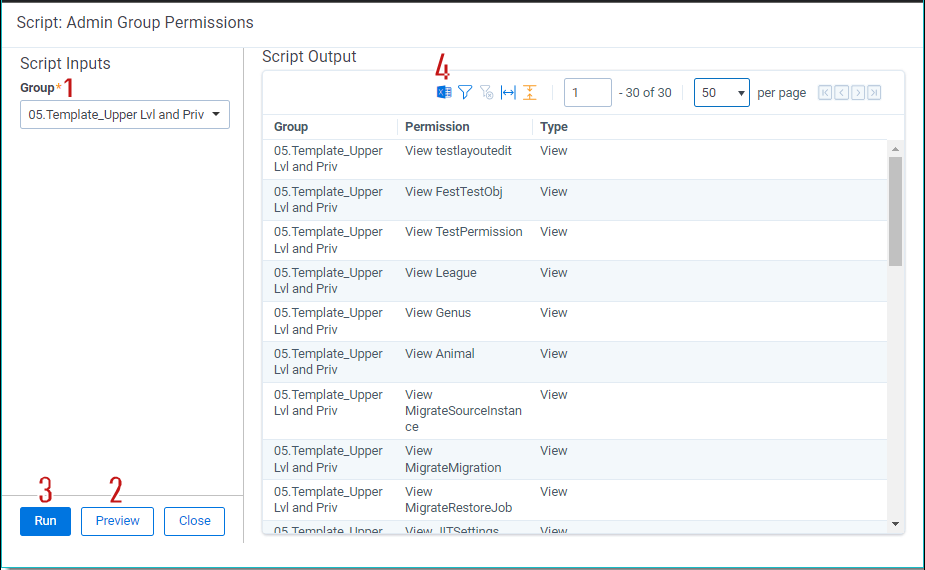Export output to Excel icon
925x570 pixels.
click(x=444, y=93)
